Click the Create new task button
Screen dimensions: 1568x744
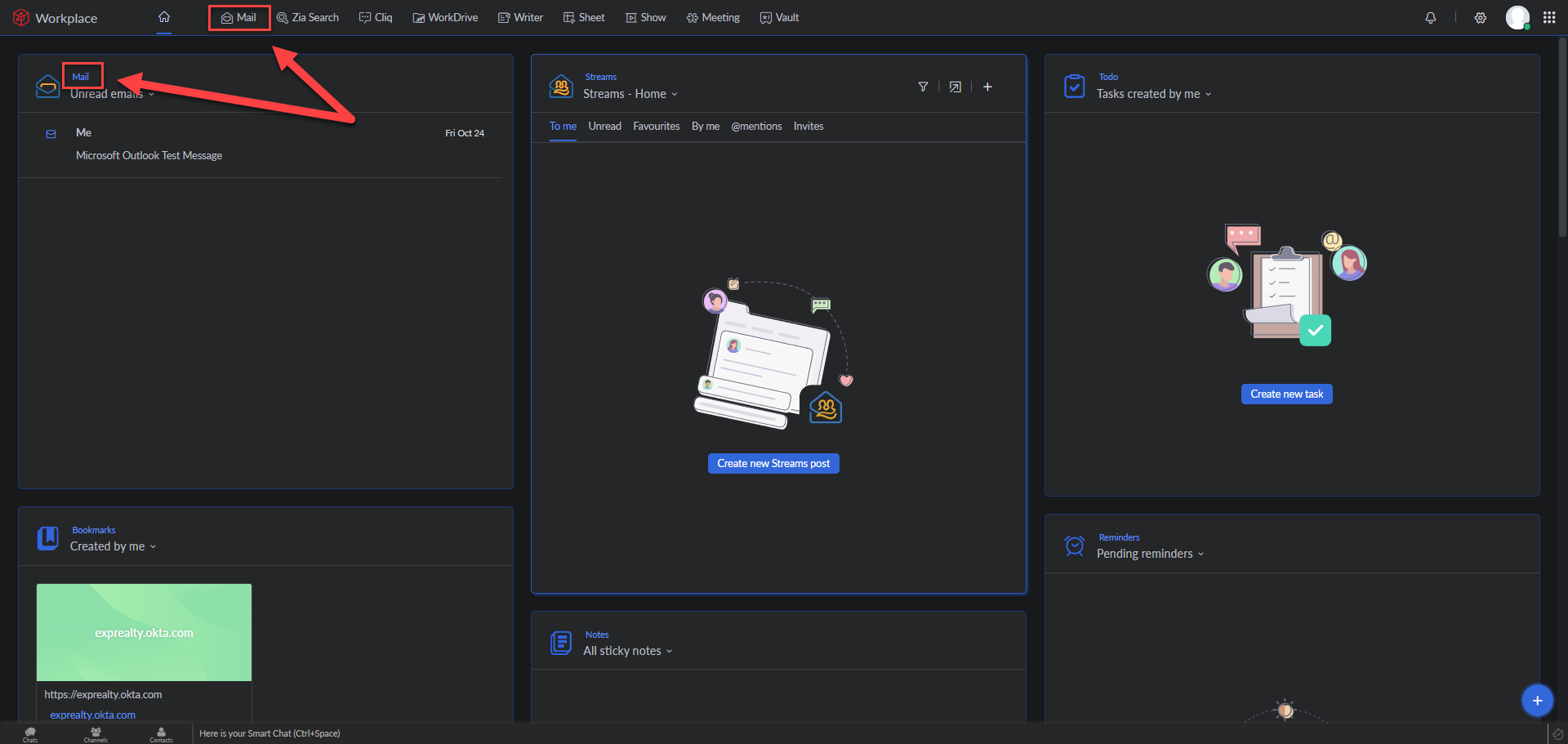point(1286,394)
